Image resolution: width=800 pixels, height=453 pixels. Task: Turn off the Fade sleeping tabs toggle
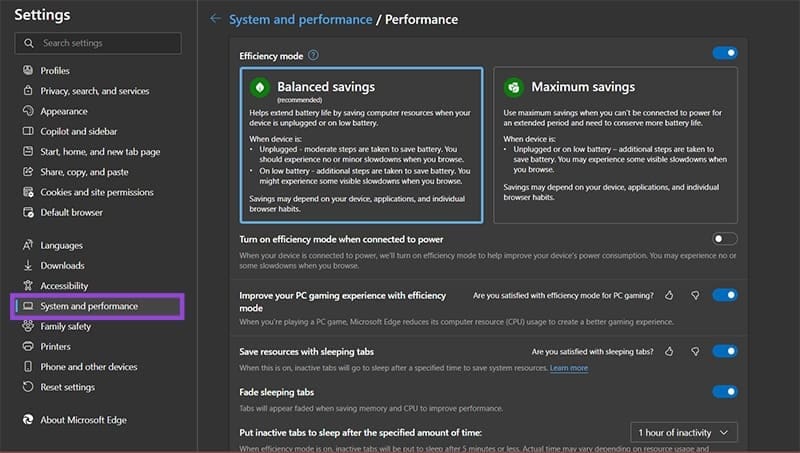(x=724, y=392)
